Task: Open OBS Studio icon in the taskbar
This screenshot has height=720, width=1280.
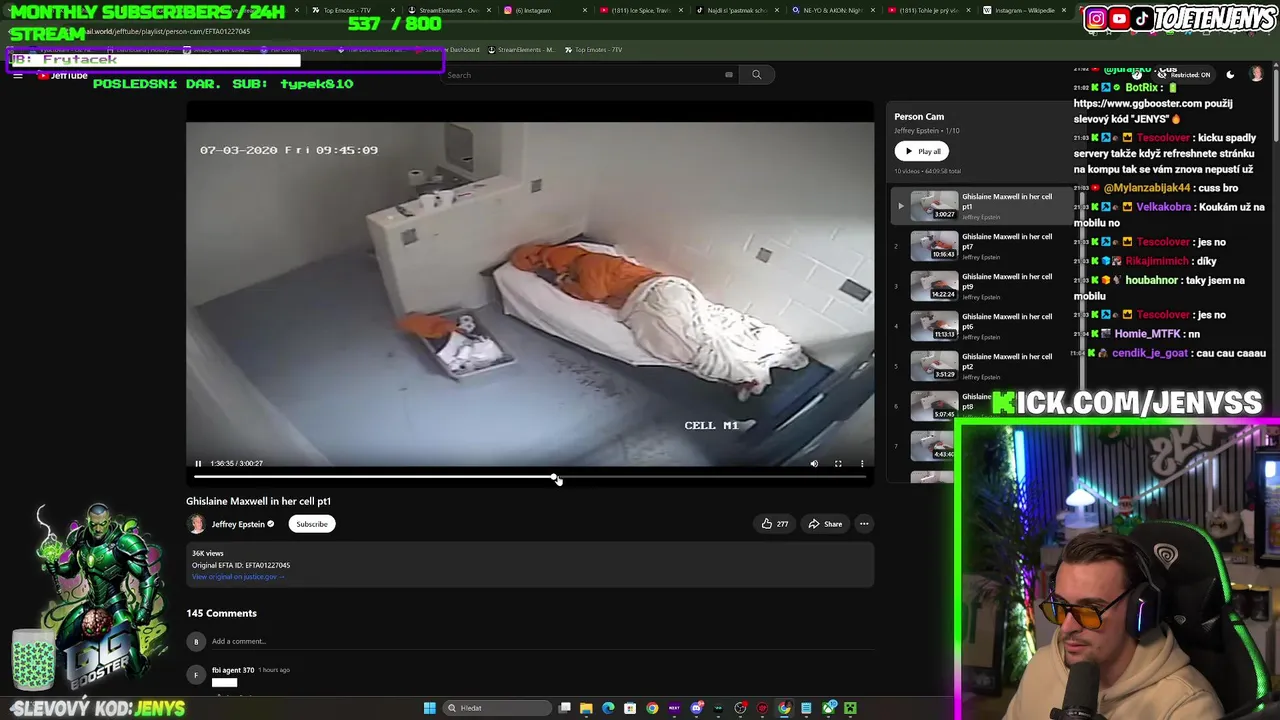Action: pyautogui.click(x=740, y=708)
